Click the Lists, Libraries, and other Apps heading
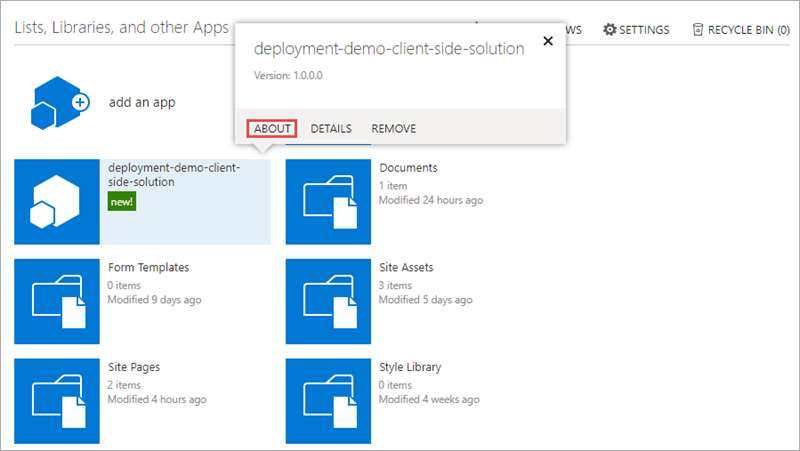This screenshot has height=451, width=800. pyautogui.click(x=121, y=28)
